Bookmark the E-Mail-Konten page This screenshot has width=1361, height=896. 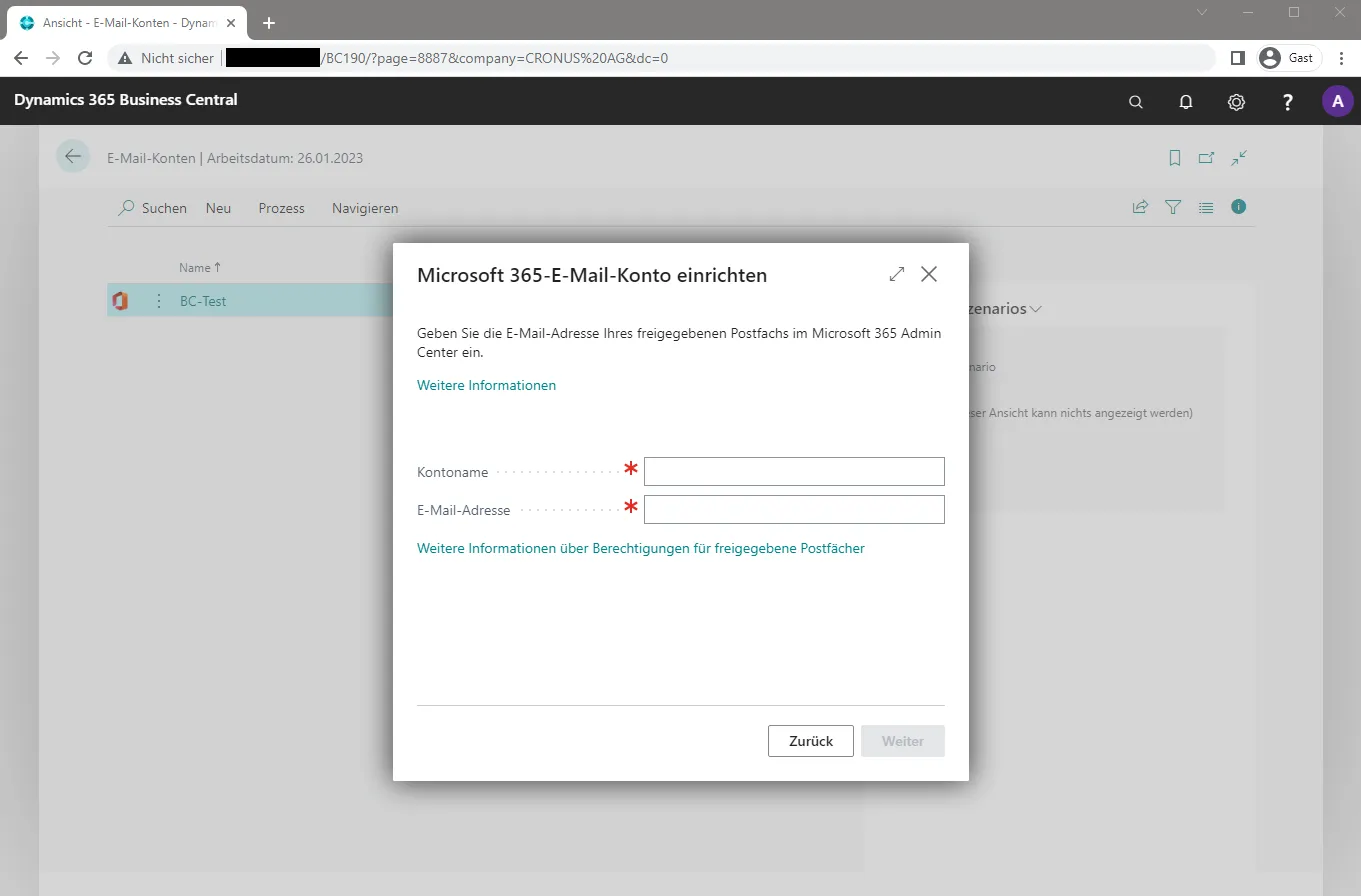[x=1175, y=158]
